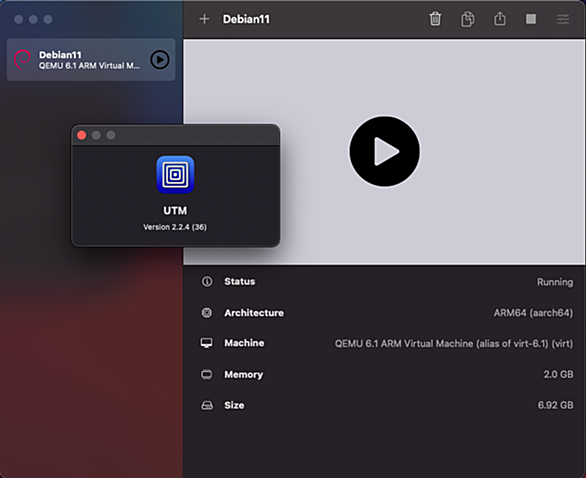Click the Memory icon
The image size is (586, 478).
coord(207,374)
